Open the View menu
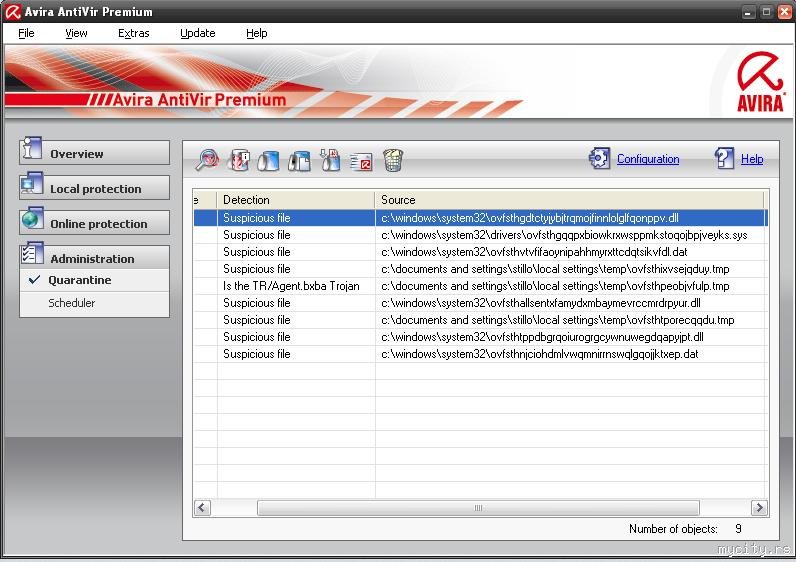 click(76, 34)
